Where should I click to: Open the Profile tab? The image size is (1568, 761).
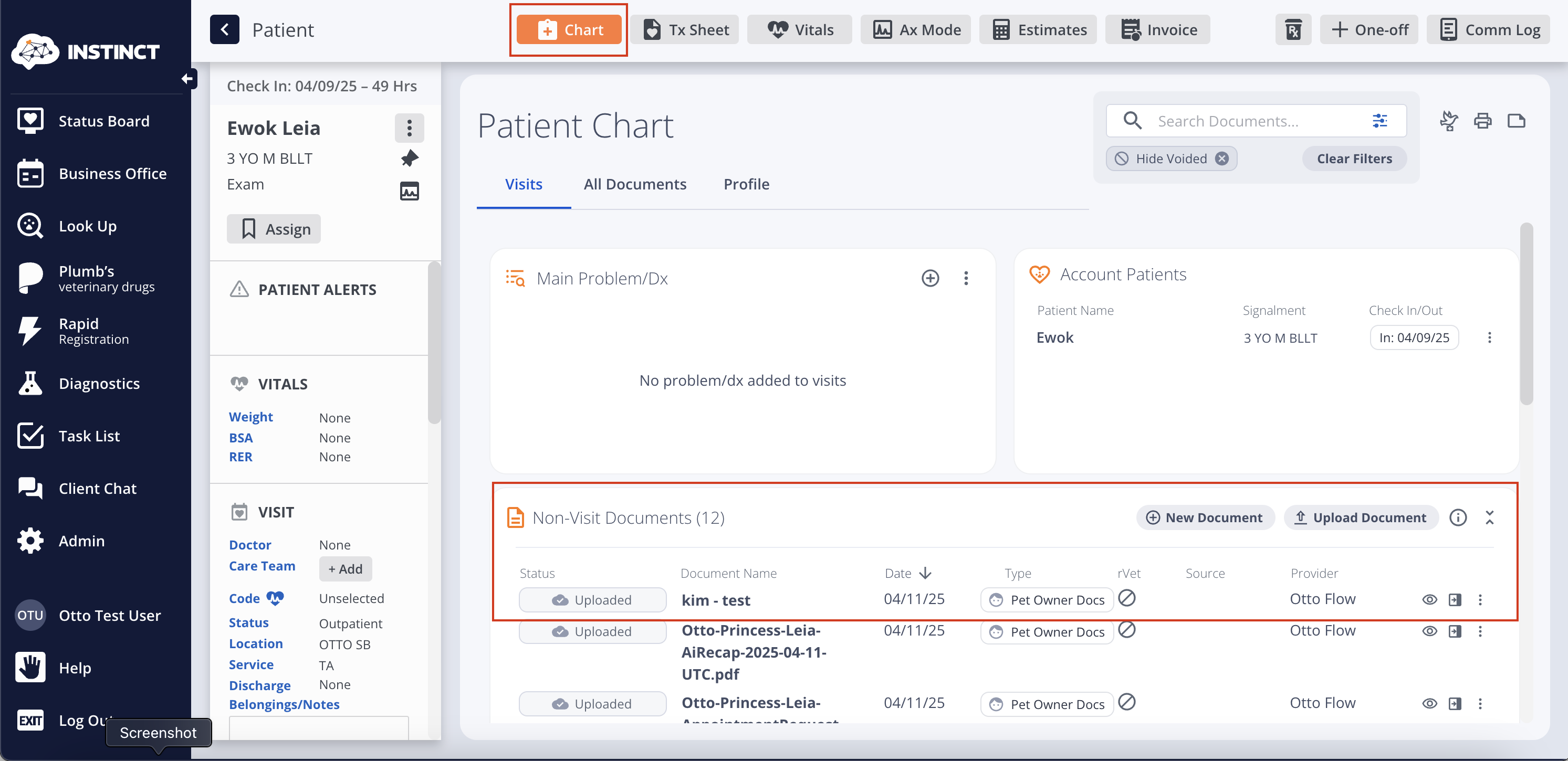(746, 184)
